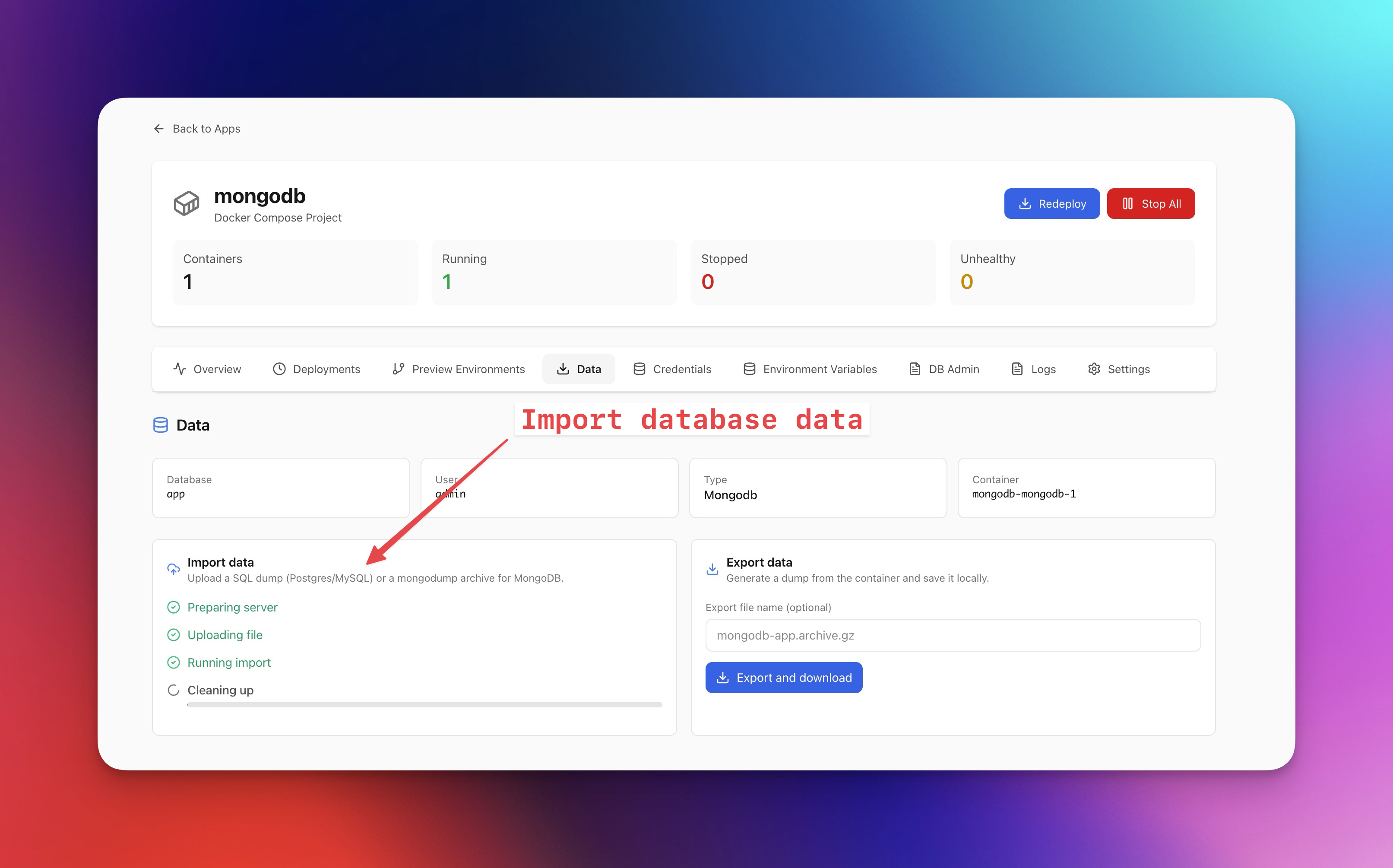Click Preparing server green checkmark icon

[173, 607]
